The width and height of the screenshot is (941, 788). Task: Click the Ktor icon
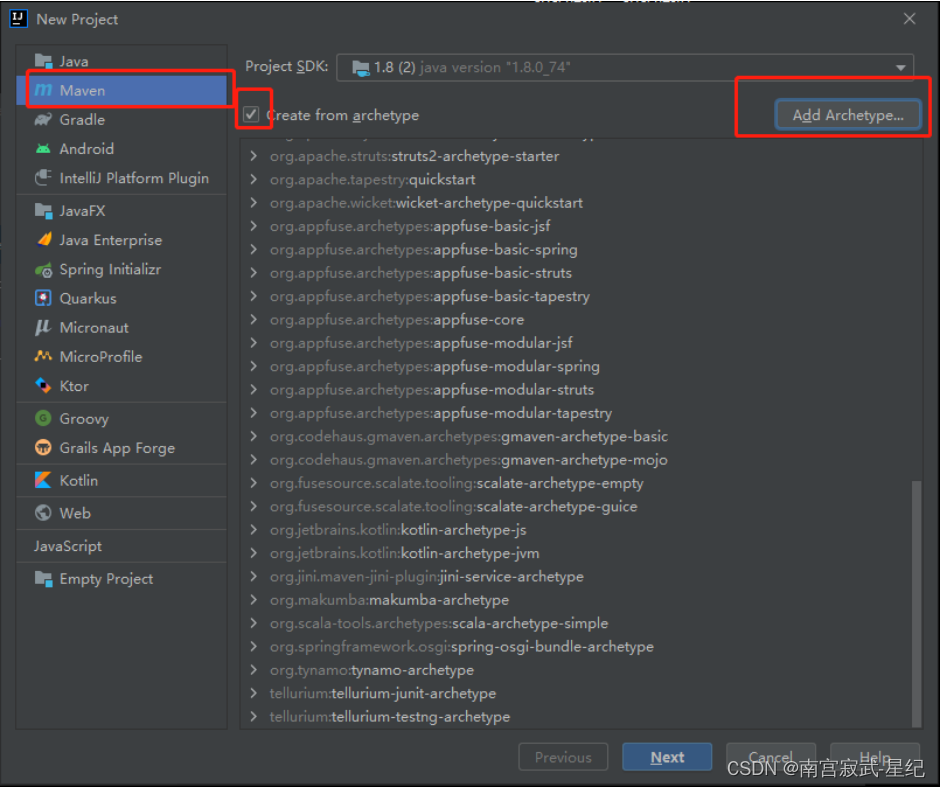coord(43,386)
